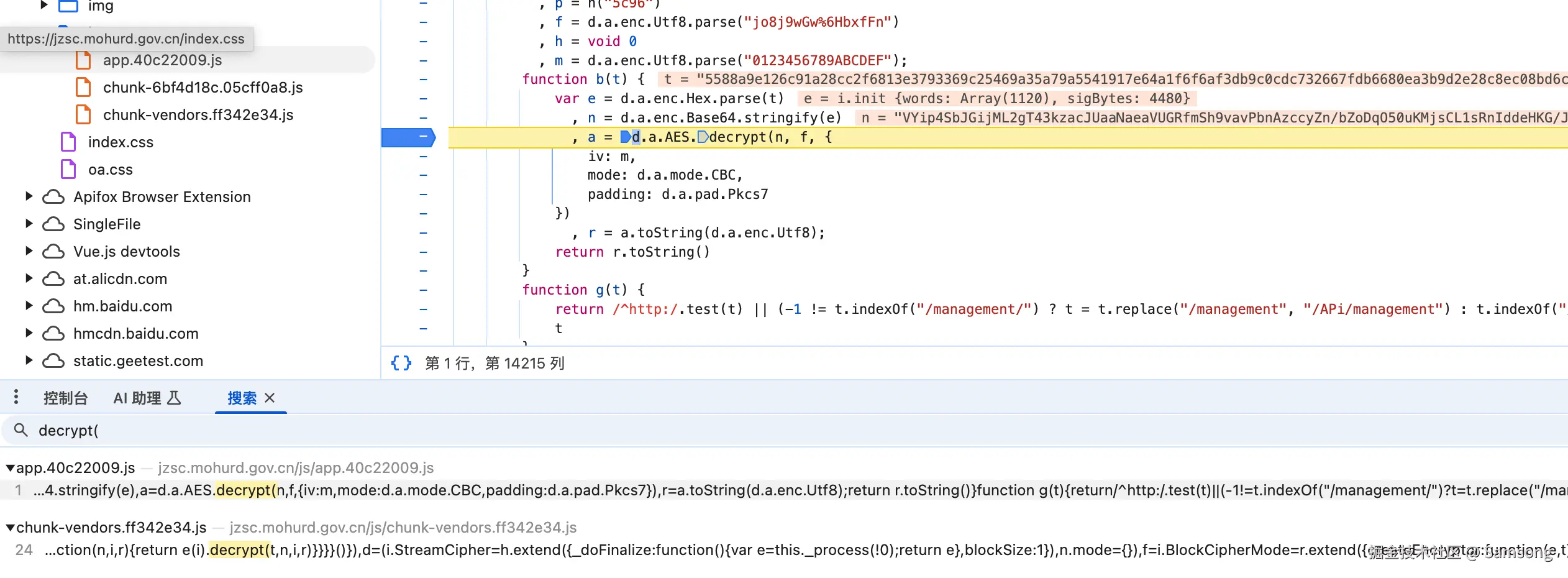Click the AI 助理 flask icon
The image size is (1568, 578).
pyautogui.click(x=175, y=398)
